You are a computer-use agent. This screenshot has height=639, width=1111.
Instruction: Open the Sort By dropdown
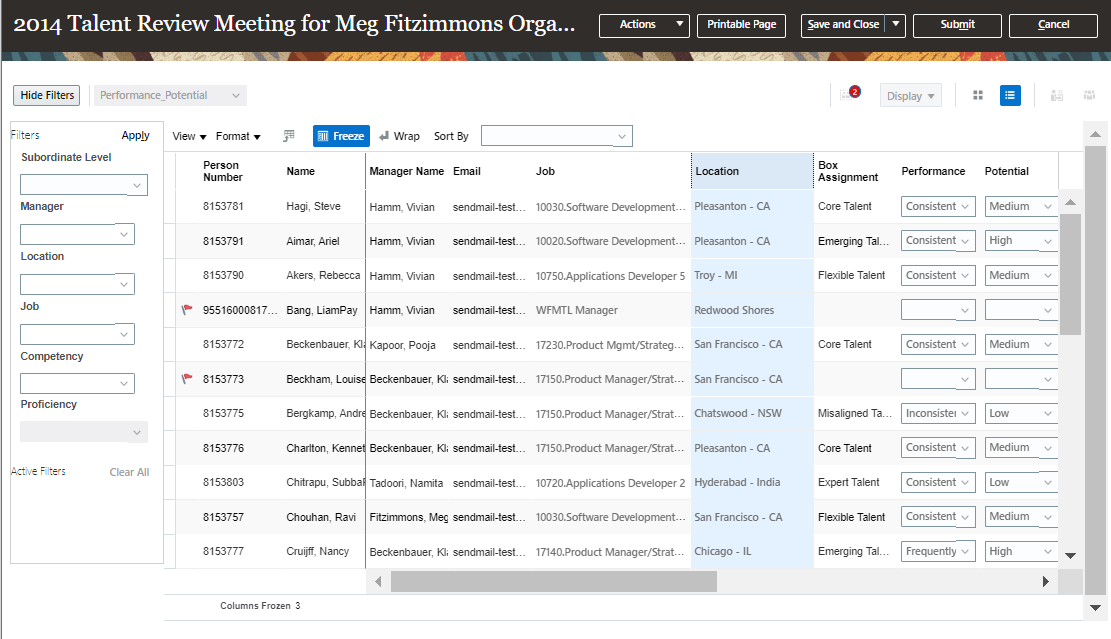(x=557, y=136)
